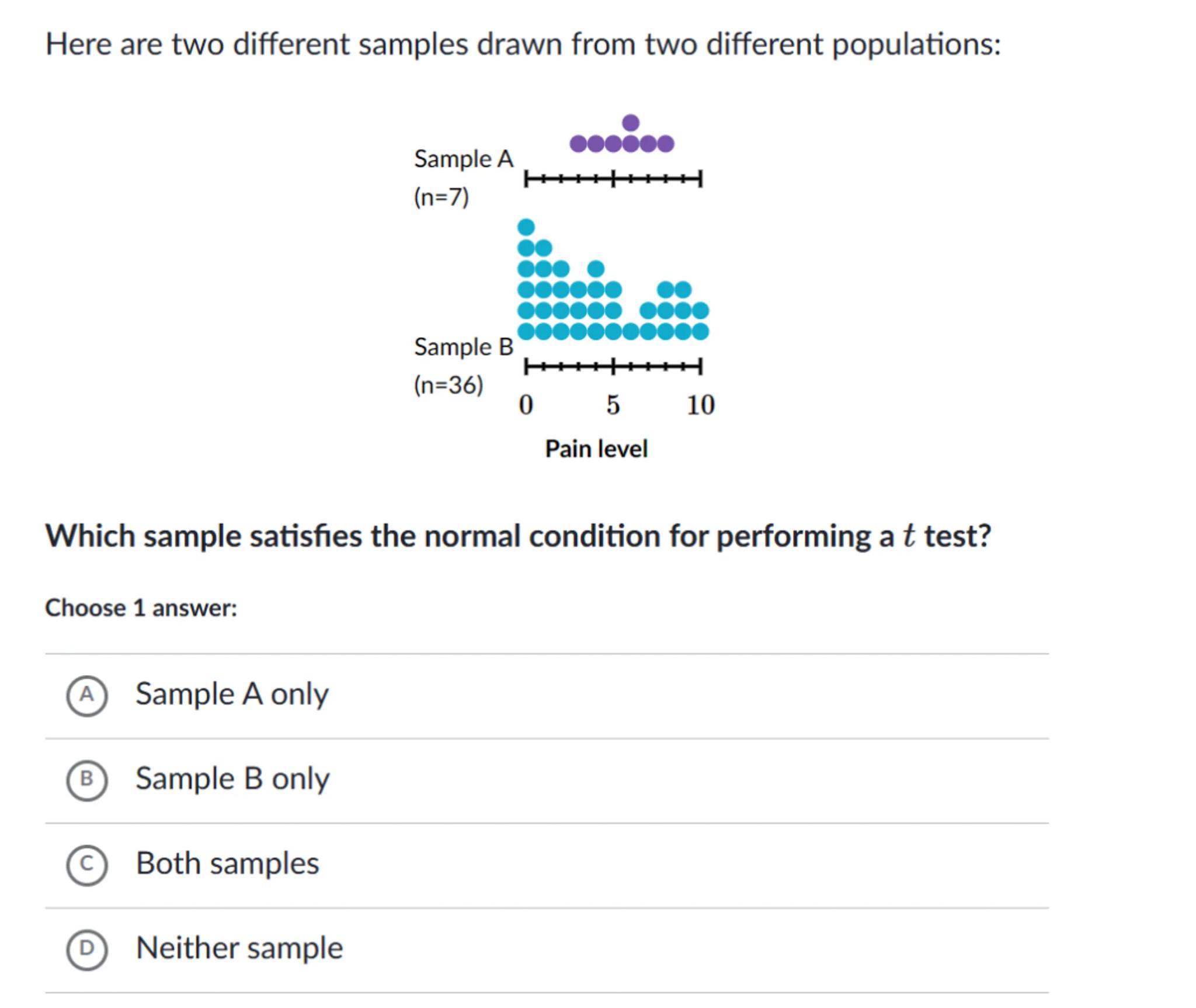Mark radio button D for Neither sample

[x=86, y=949]
